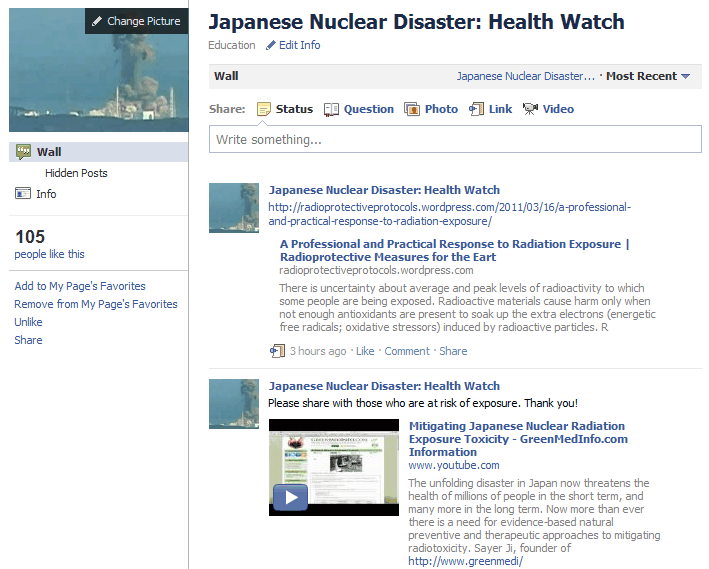Share the first post
Viewport: 709px width, 569px height.
point(453,351)
